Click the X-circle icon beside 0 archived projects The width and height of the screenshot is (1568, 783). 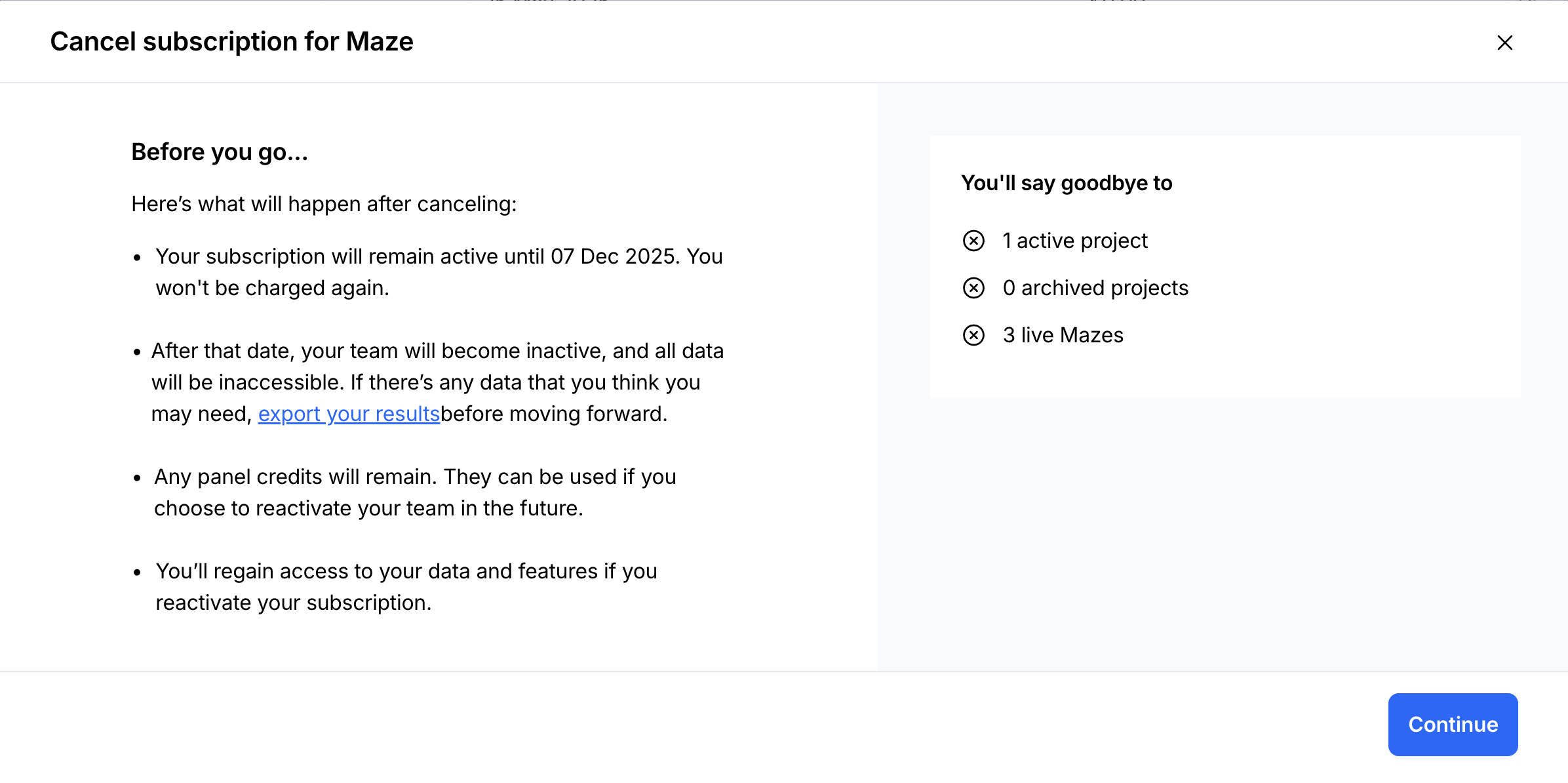pyautogui.click(x=973, y=288)
